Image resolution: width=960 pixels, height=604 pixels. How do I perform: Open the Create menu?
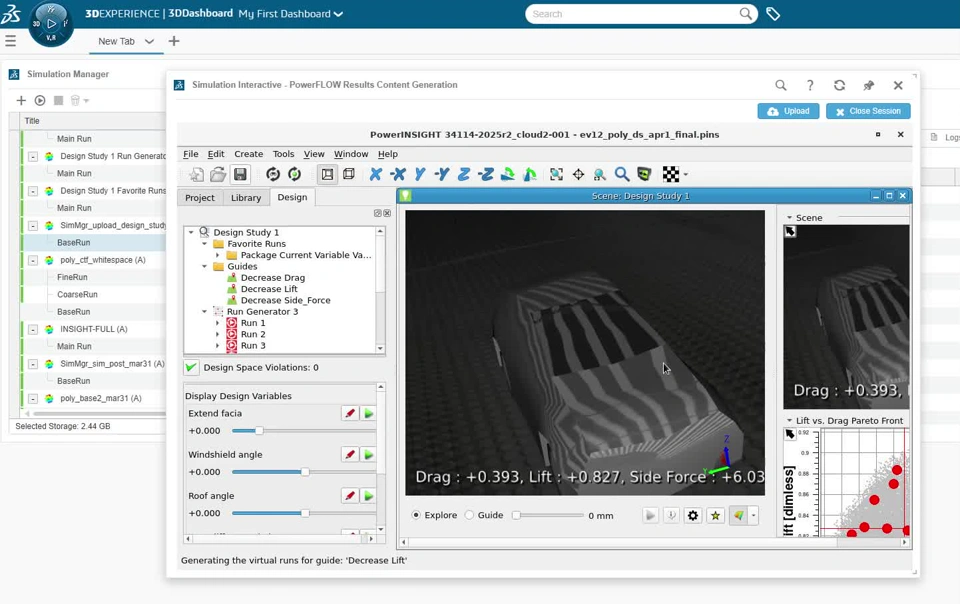pos(249,154)
